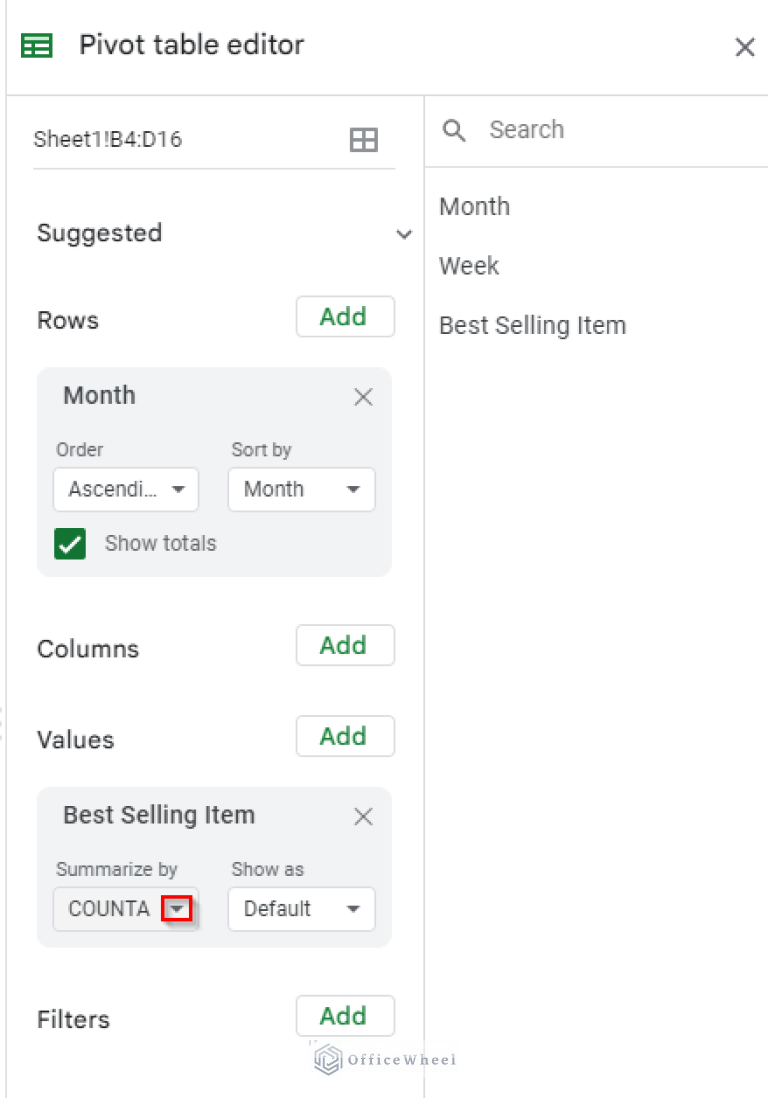This screenshot has width=768, height=1098.
Task: Open the Order dropdown showing Ascending
Action: pyautogui.click(x=125, y=489)
